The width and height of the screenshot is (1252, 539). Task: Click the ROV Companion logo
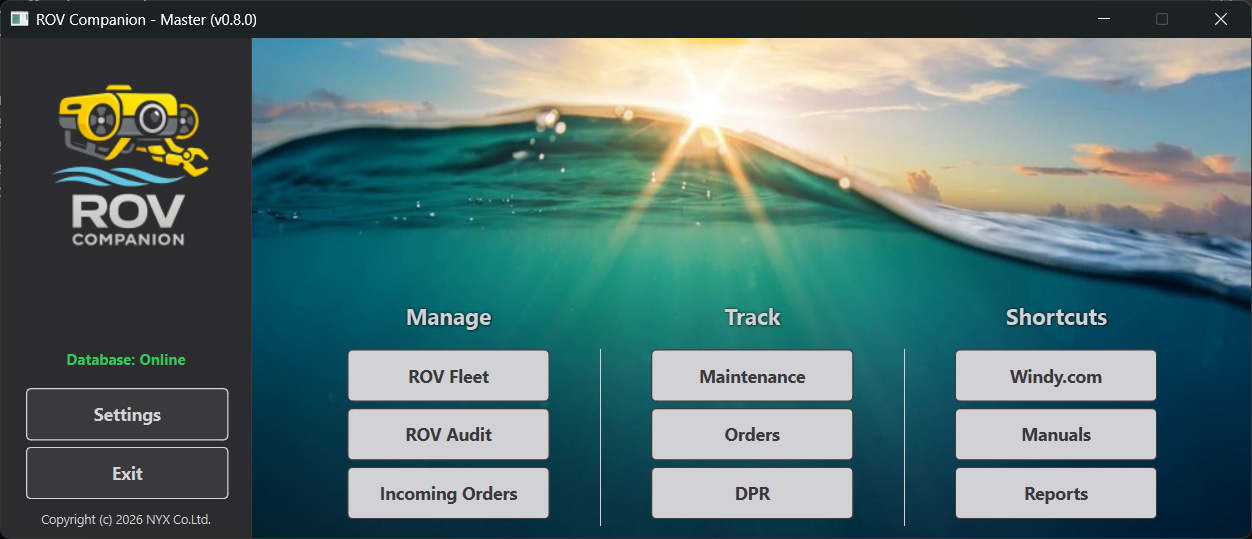pyautogui.click(x=131, y=165)
